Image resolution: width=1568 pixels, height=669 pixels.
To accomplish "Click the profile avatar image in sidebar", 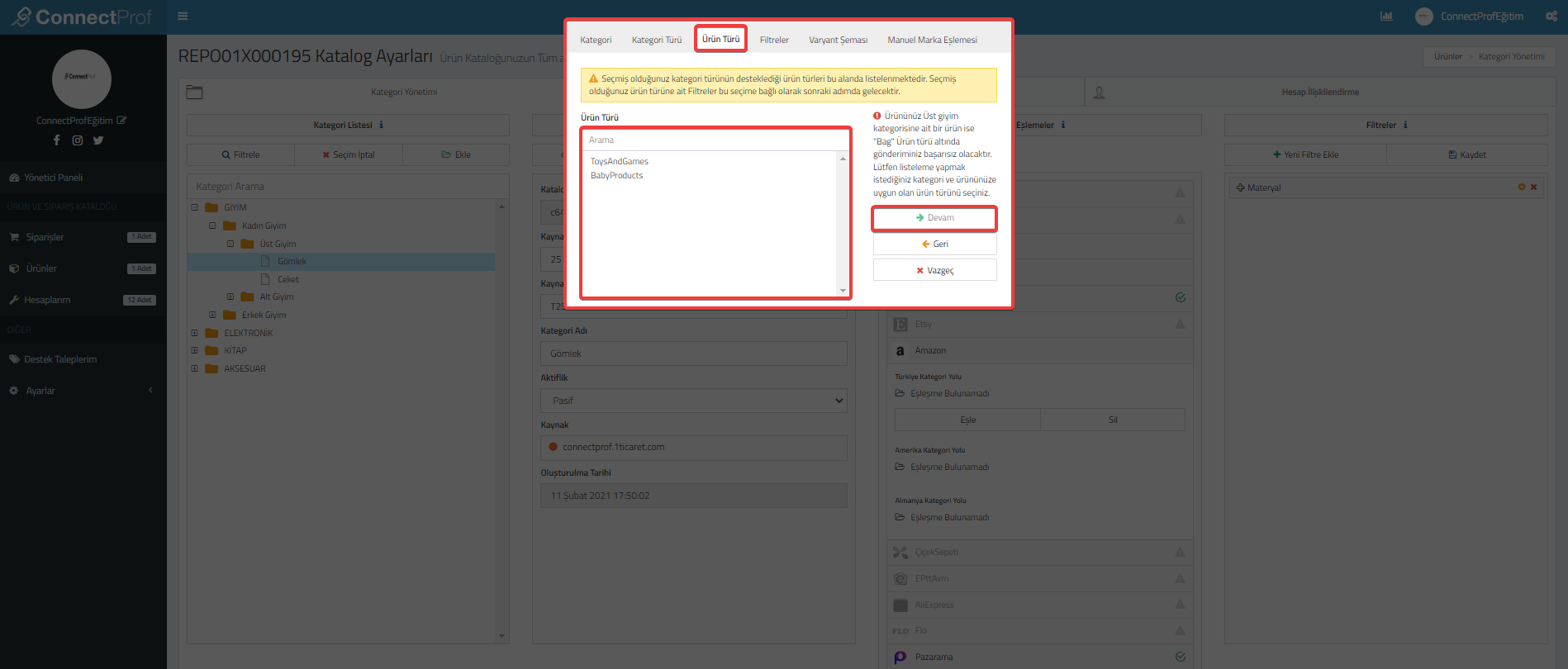I will click(x=82, y=79).
